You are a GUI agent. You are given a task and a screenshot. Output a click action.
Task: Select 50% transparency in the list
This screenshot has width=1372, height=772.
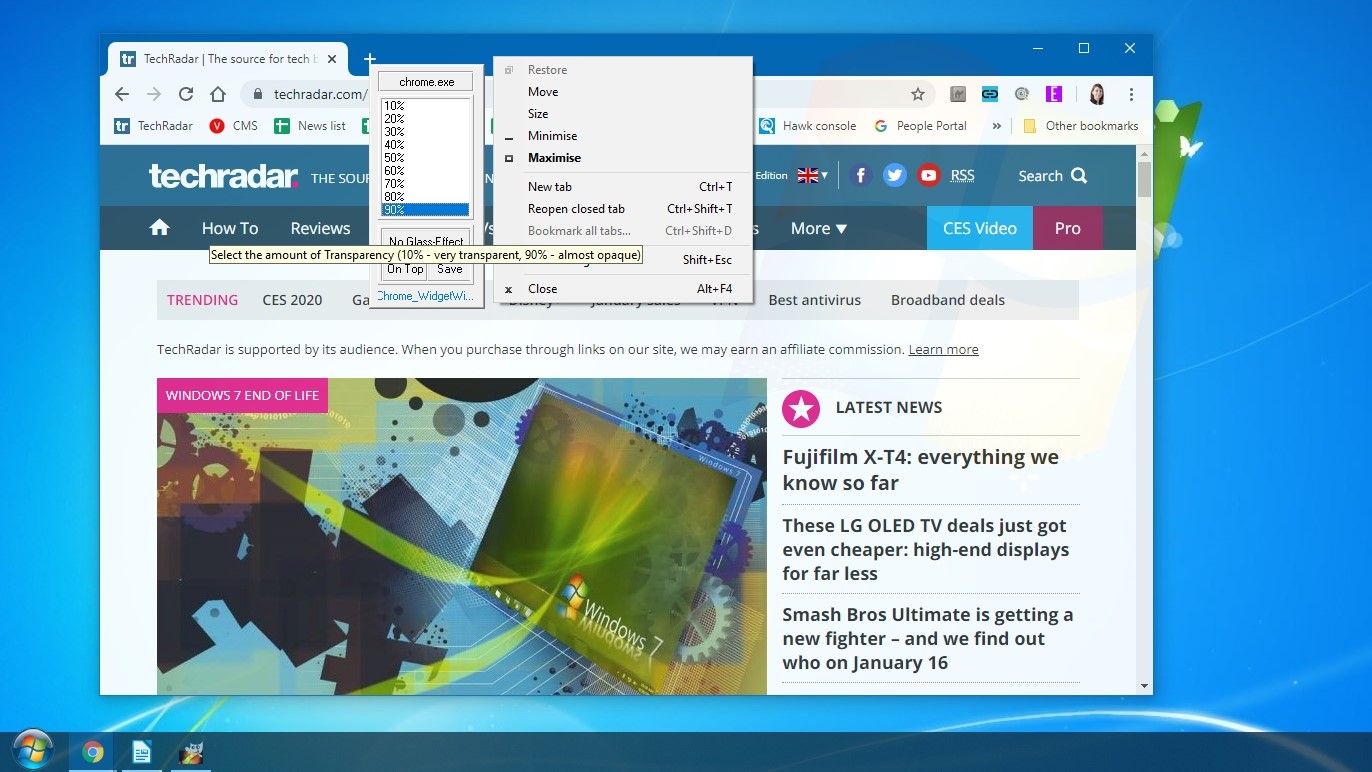(x=425, y=158)
